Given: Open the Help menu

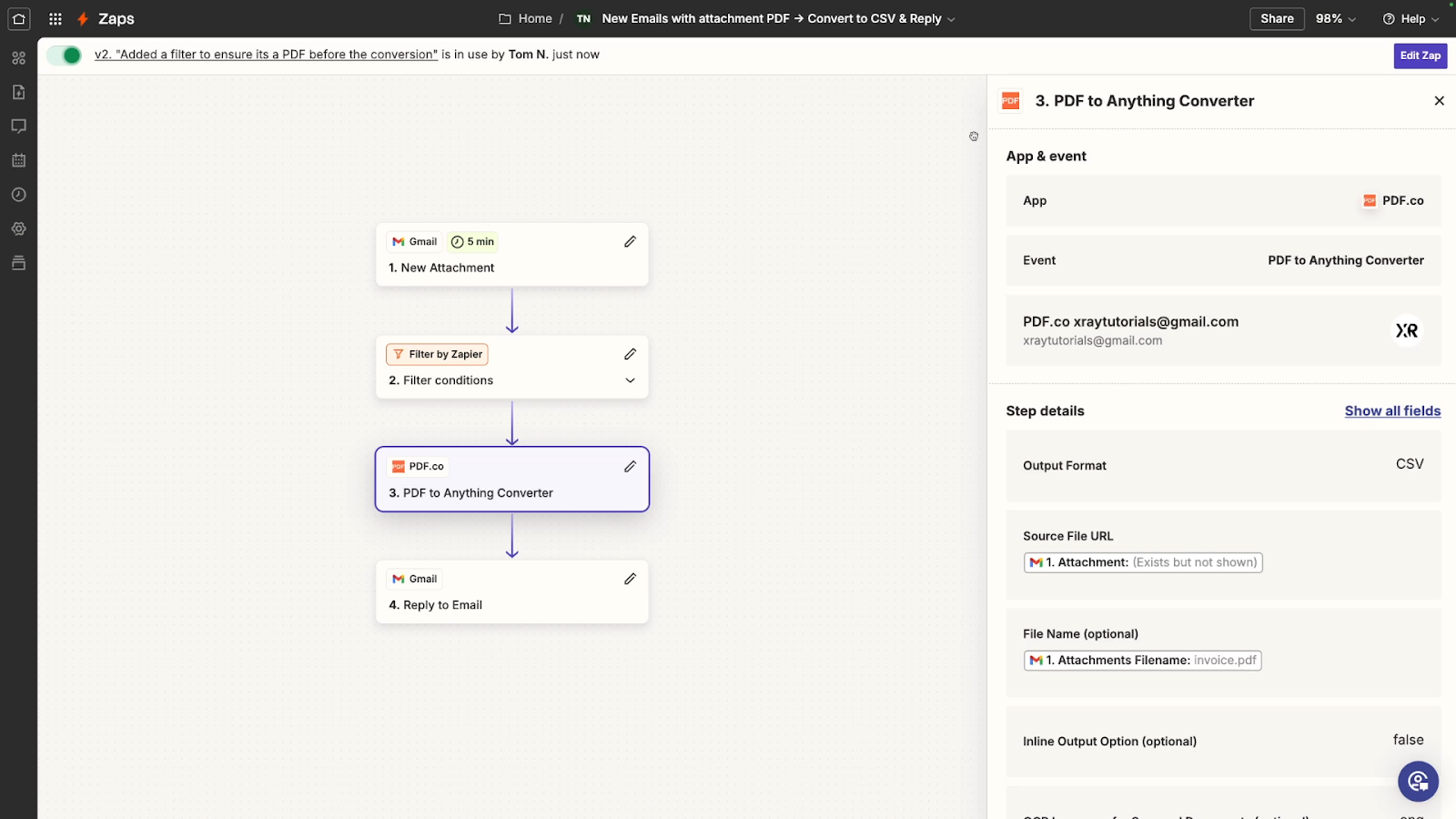Looking at the screenshot, I should [1410, 18].
